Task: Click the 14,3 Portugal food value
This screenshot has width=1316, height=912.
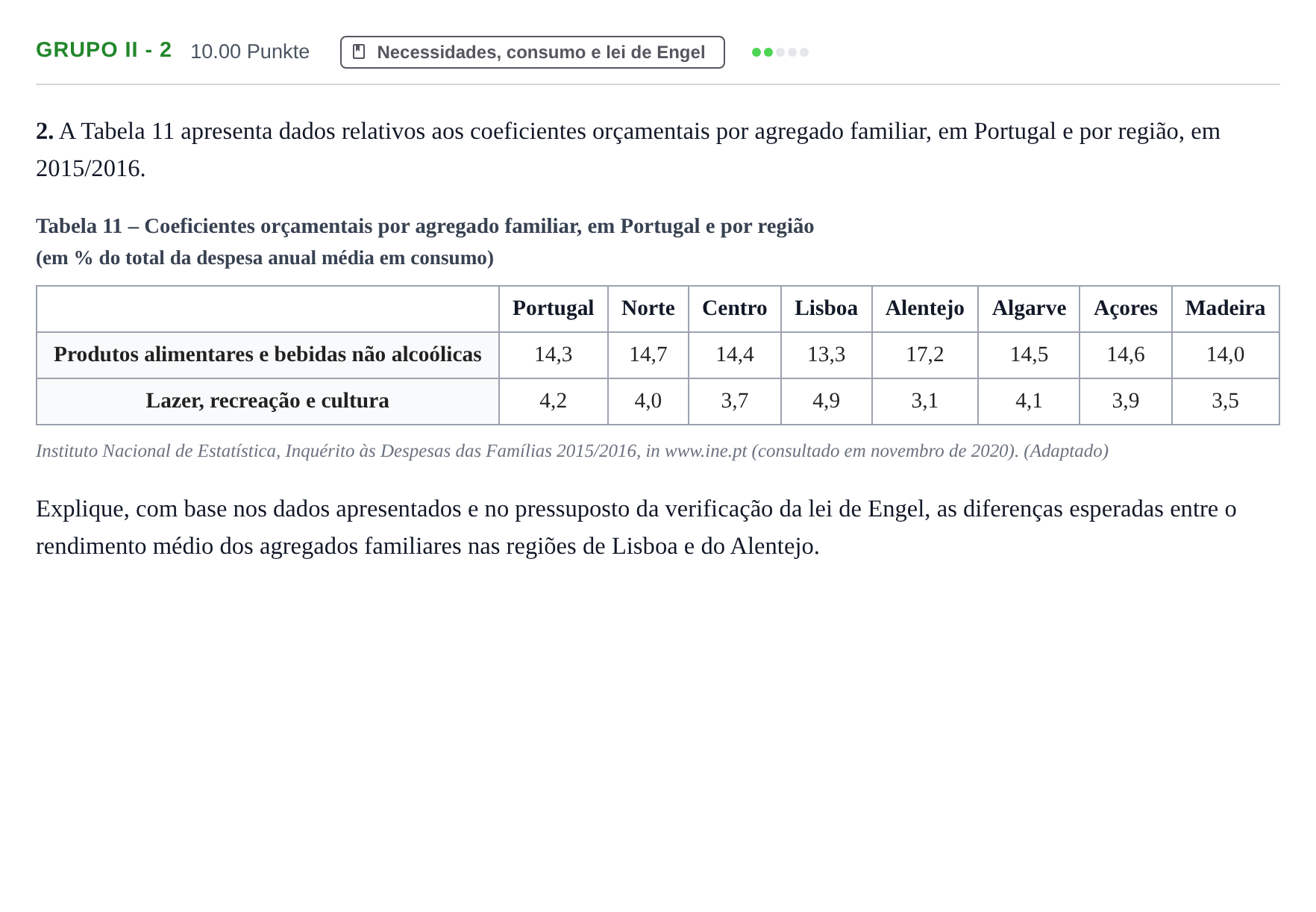Action: tap(554, 355)
